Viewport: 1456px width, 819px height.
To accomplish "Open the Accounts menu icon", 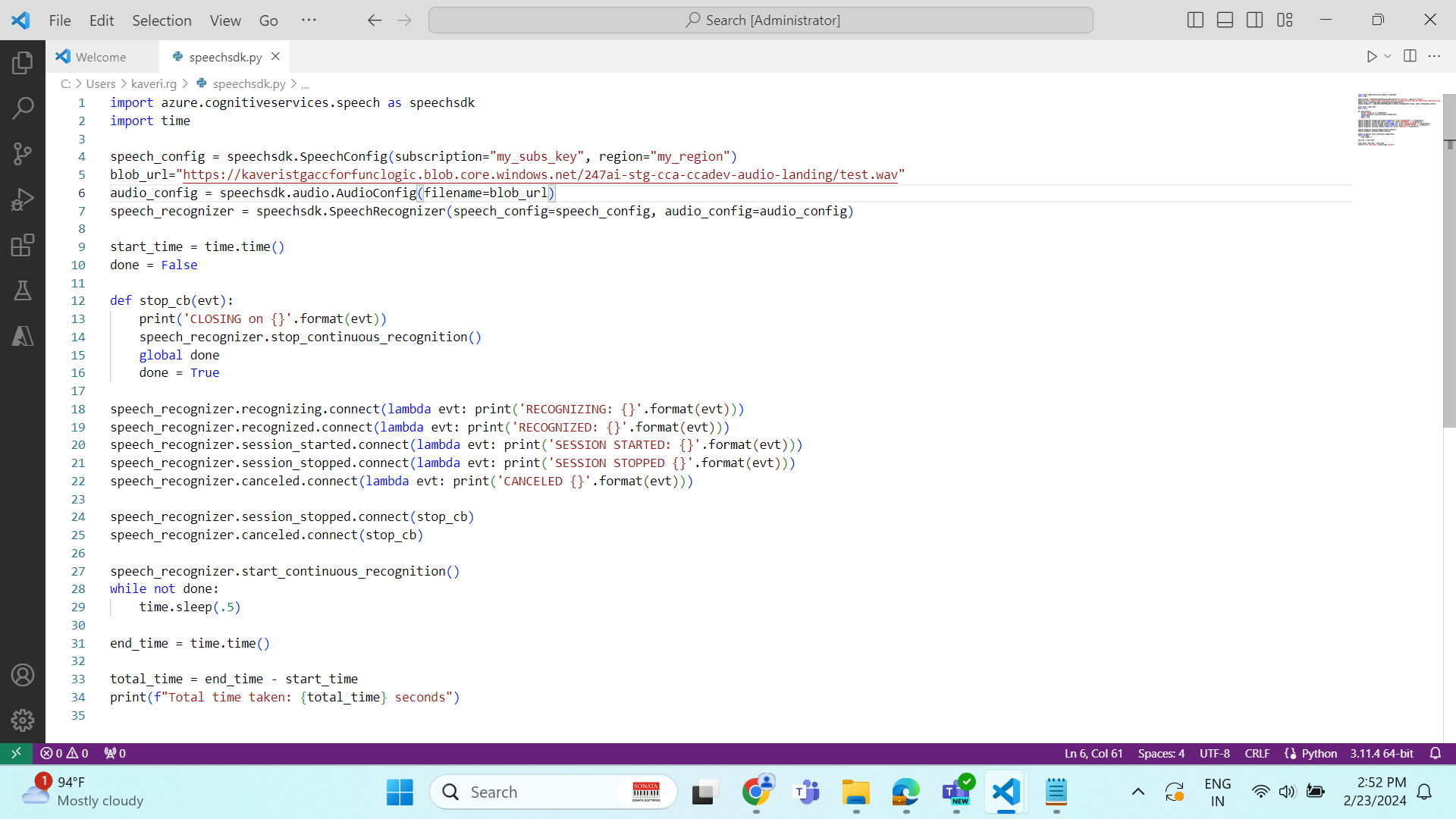I will [23, 675].
